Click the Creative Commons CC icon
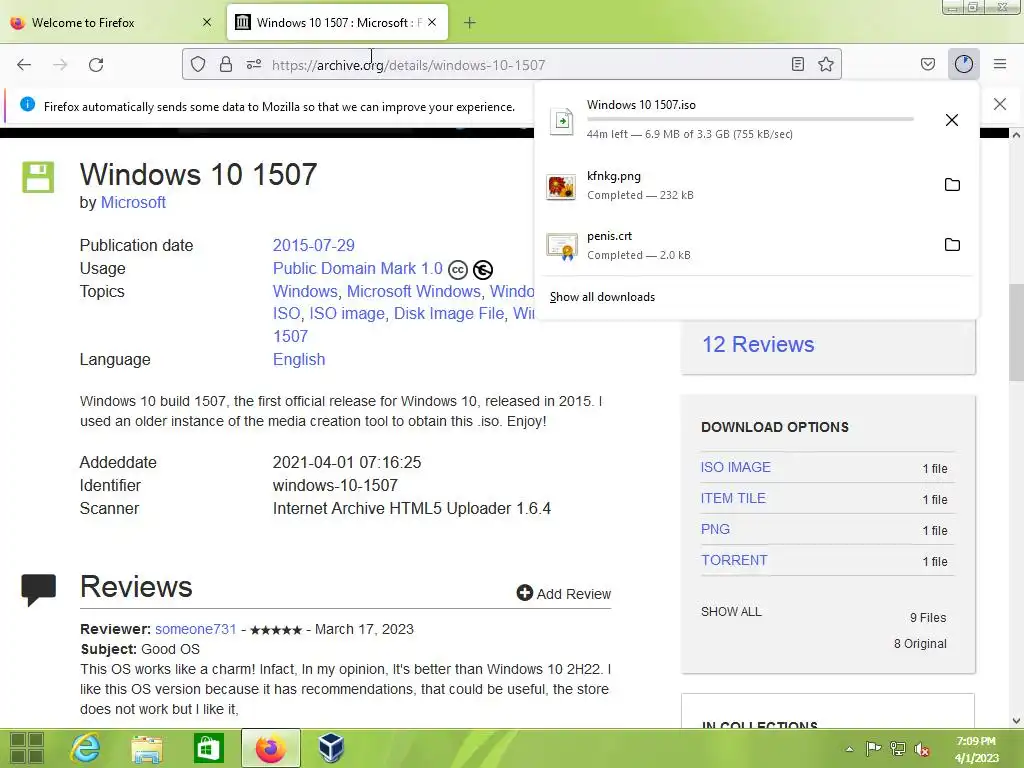The height and width of the screenshot is (768, 1024). pos(458,270)
